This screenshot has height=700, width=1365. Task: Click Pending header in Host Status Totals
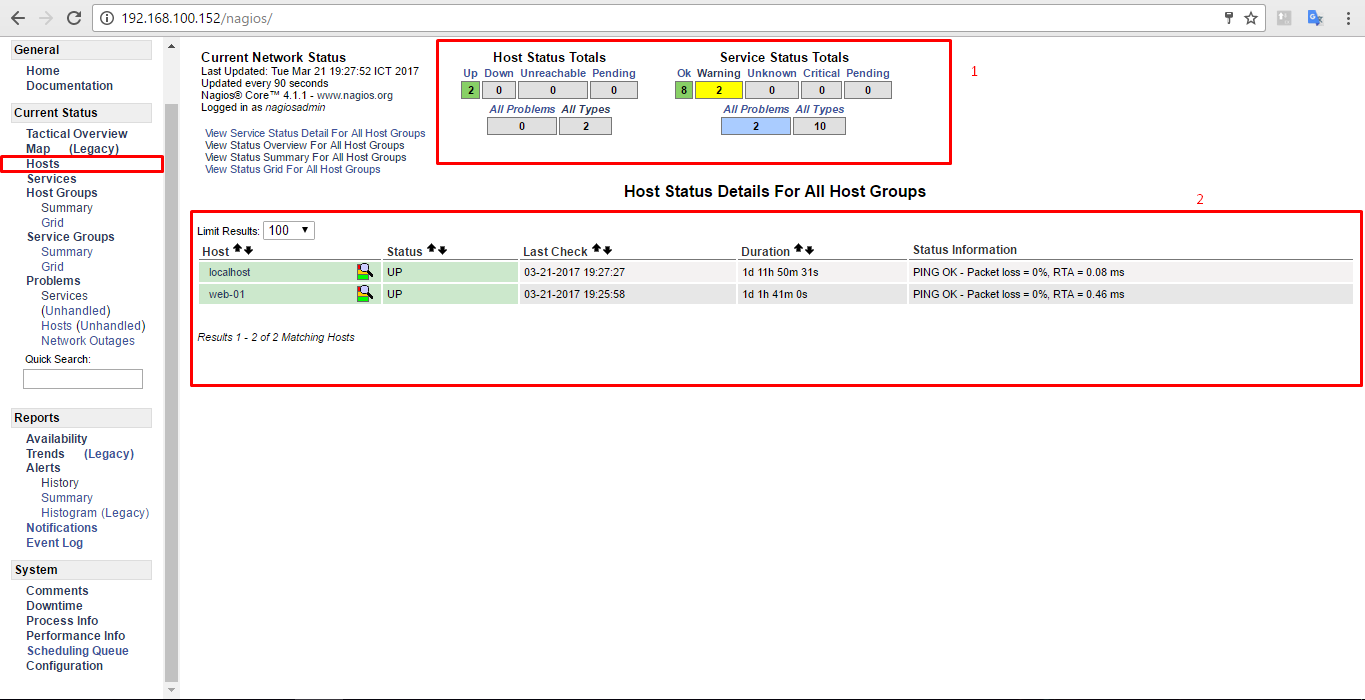(x=613, y=73)
